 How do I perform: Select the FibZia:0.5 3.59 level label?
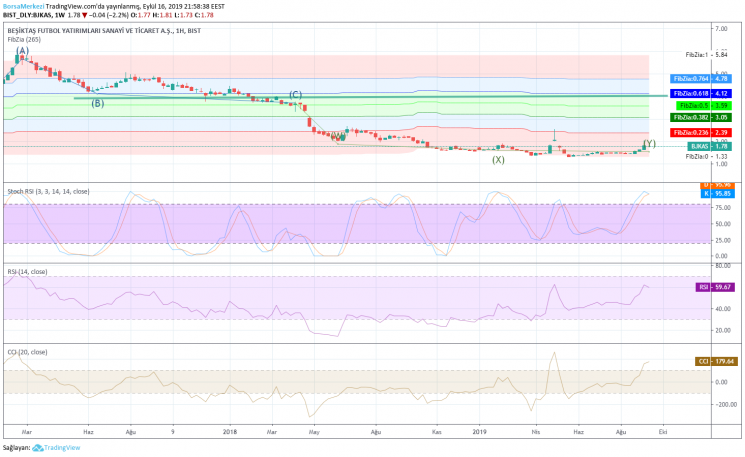pos(704,105)
